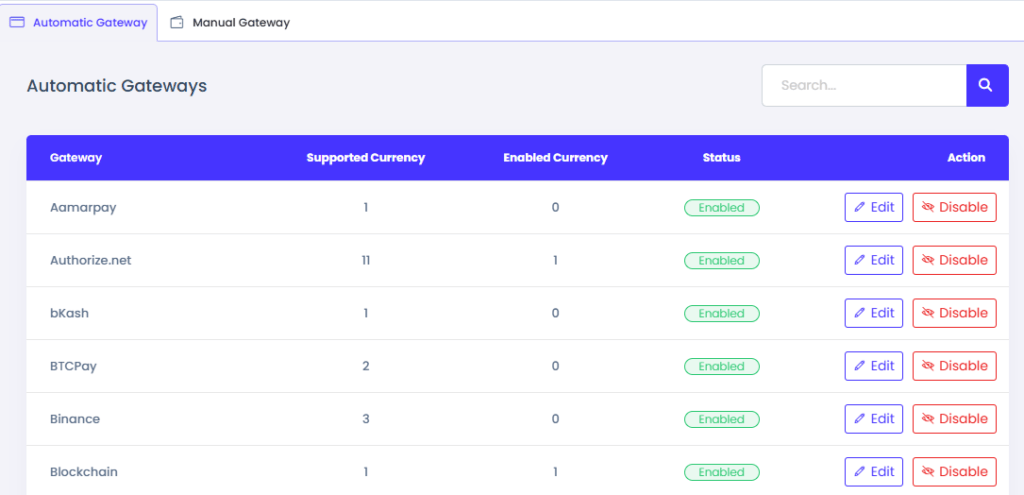Click inside the Search input field
This screenshot has width=1024, height=495.
(x=863, y=85)
